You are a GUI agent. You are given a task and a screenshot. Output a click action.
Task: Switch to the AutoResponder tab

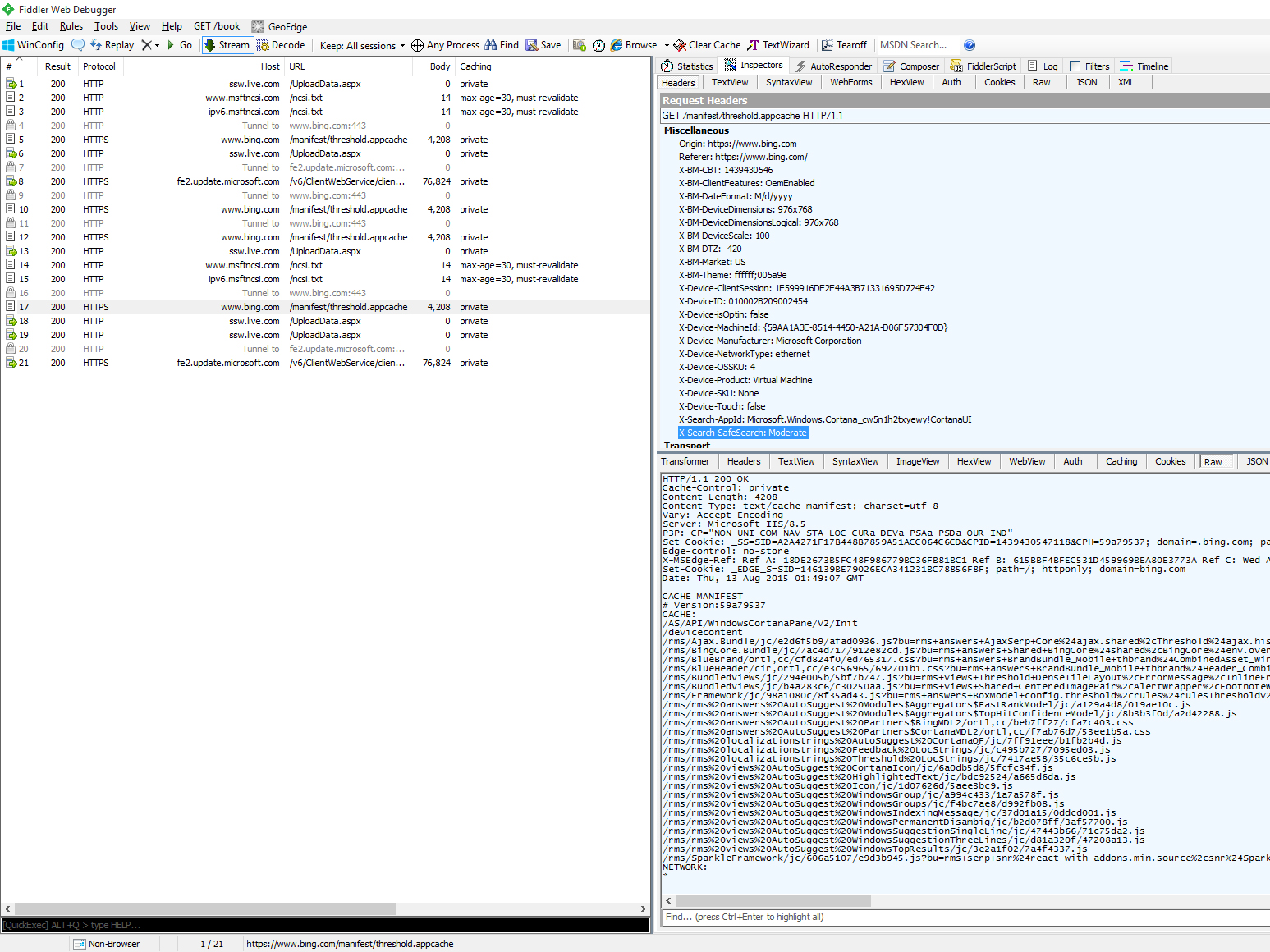[833, 66]
